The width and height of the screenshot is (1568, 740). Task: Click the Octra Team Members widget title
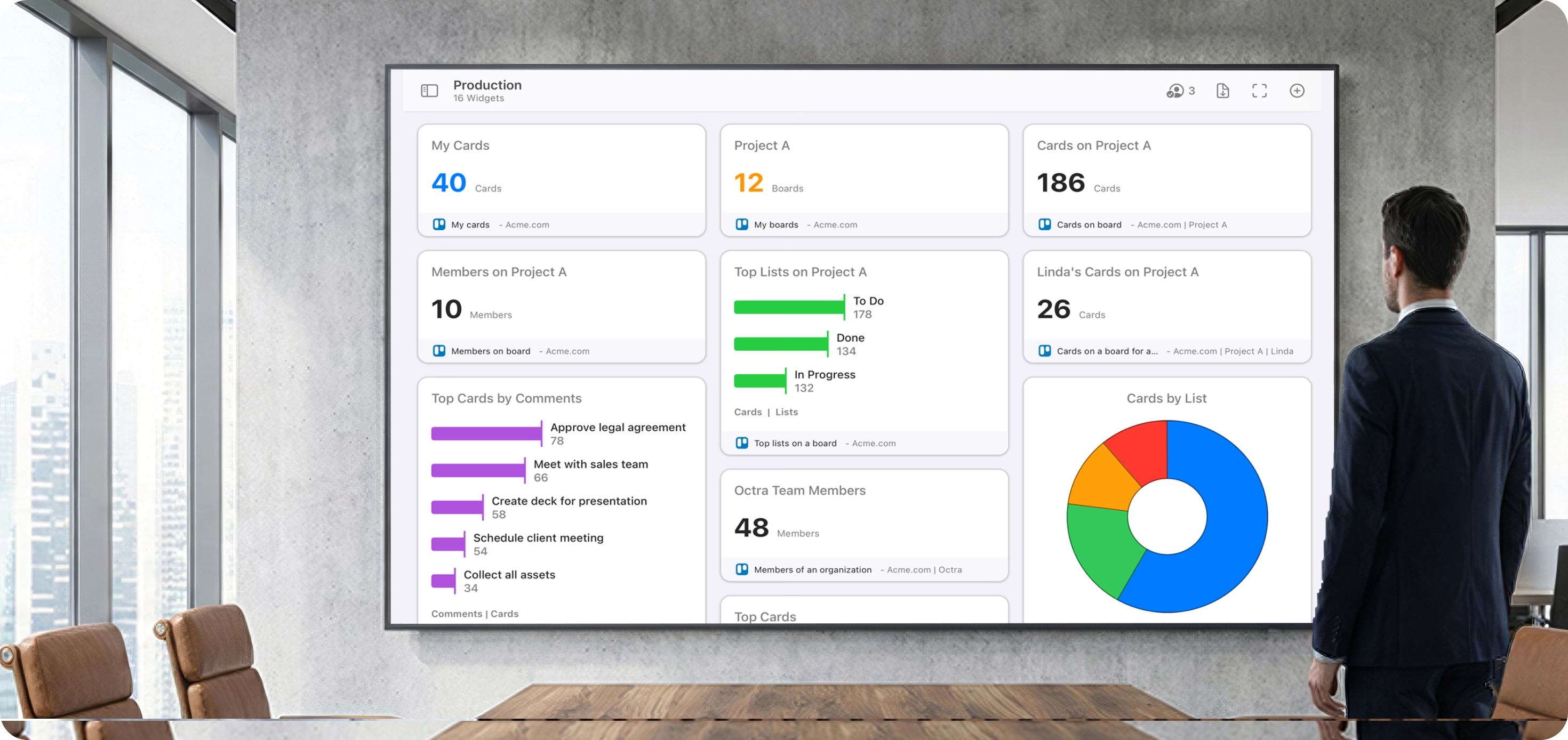coord(799,490)
